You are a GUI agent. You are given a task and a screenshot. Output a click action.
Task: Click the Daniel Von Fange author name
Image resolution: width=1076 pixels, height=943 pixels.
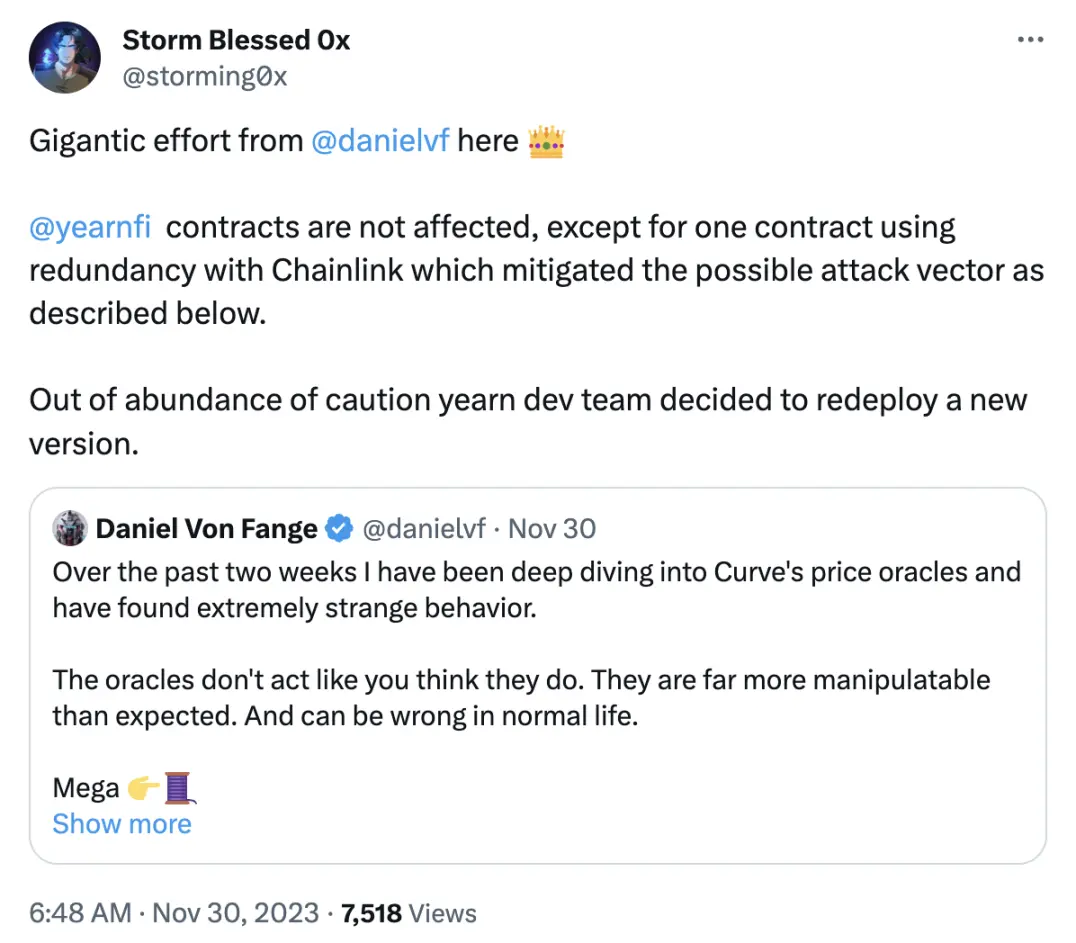(x=206, y=528)
